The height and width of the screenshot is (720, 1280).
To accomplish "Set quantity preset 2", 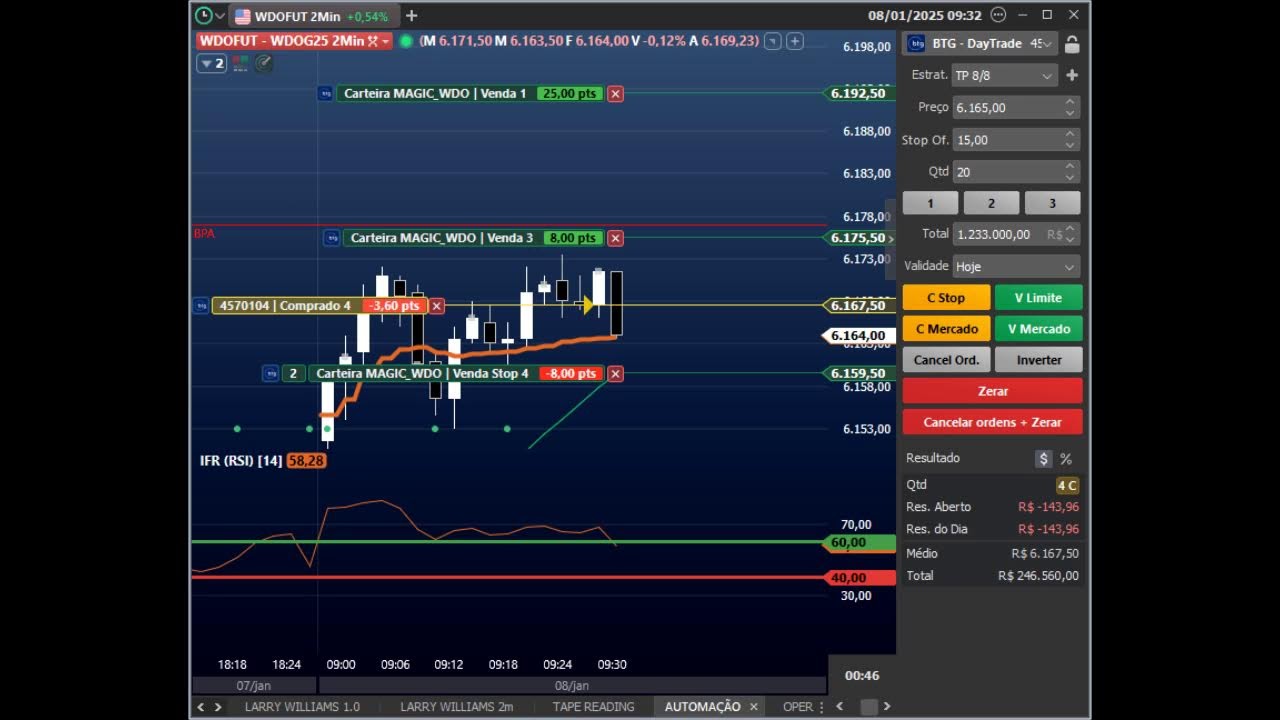I will tap(991, 203).
